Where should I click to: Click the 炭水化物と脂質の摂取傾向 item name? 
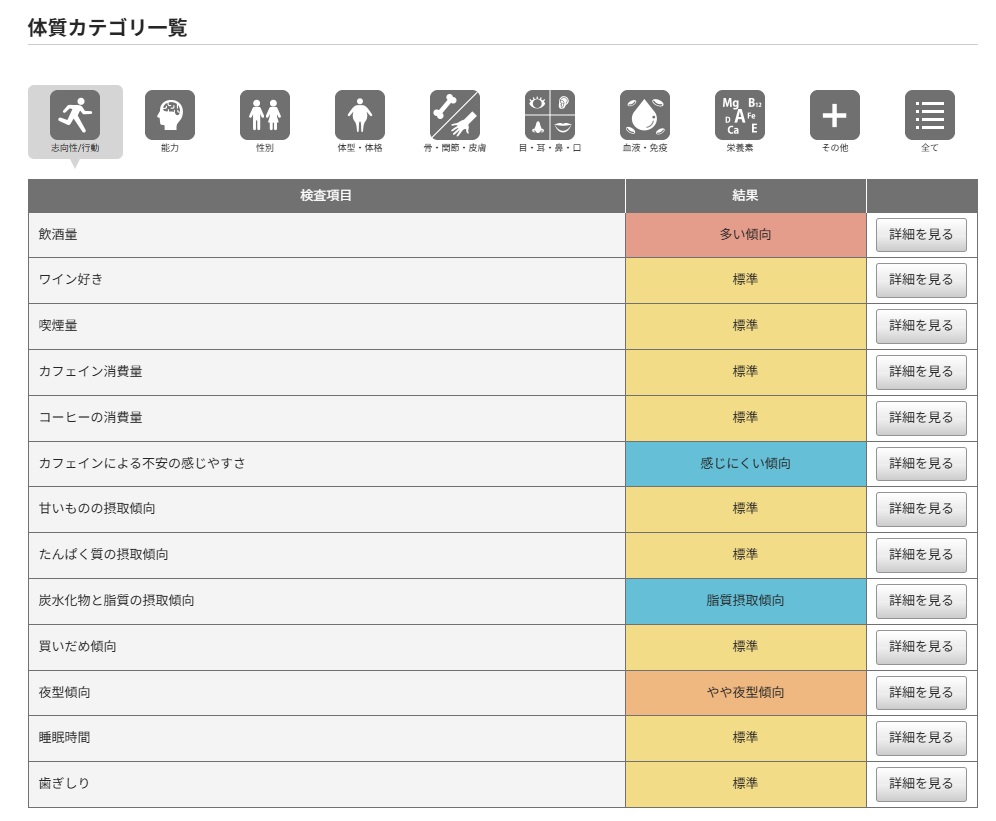[x=117, y=601]
